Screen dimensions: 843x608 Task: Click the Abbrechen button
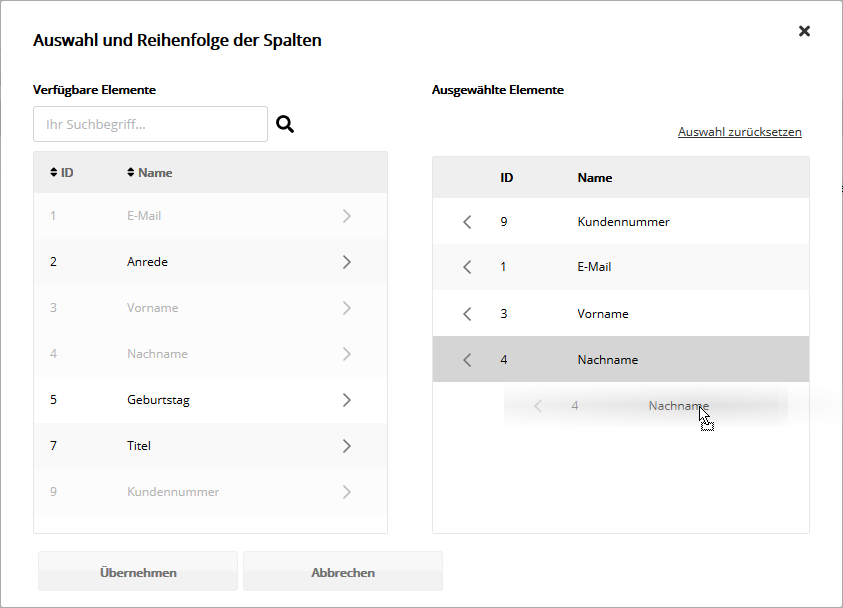[x=343, y=573]
